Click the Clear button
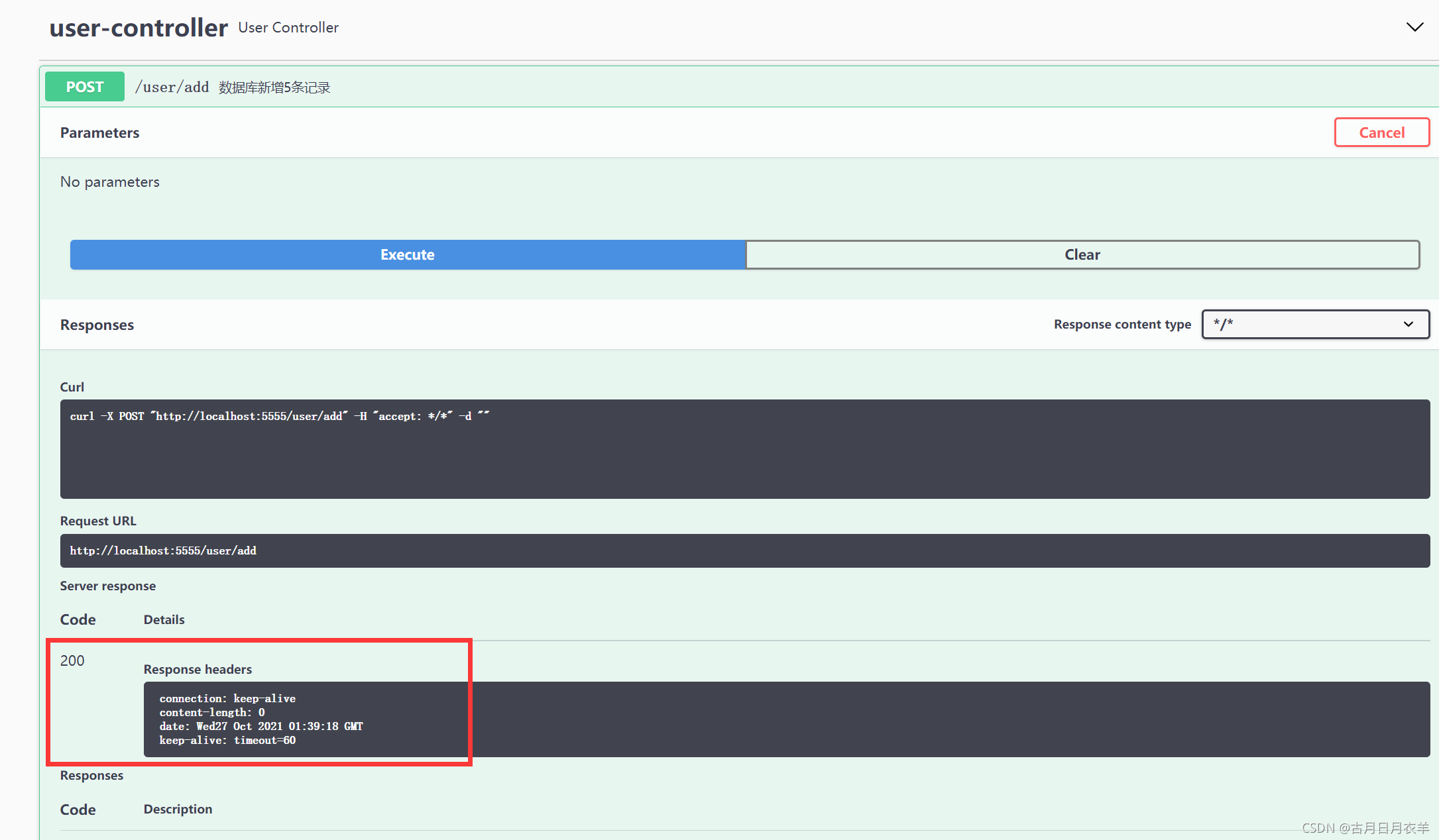The height and width of the screenshot is (840, 1439). pyautogui.click(x=1082, y=254)
